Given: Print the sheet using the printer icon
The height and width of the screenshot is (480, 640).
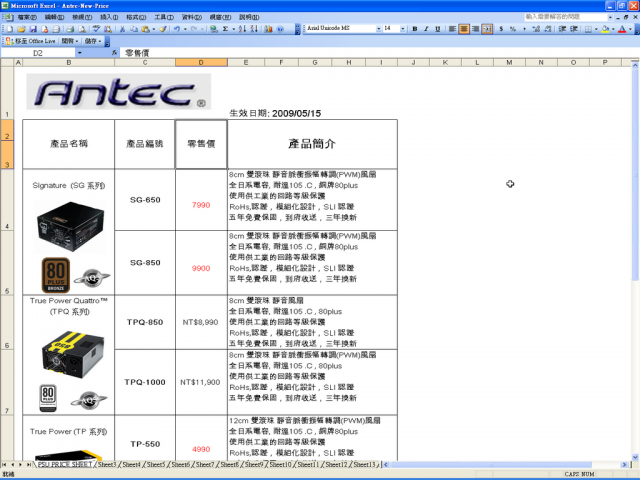Looking at the screenshot, I should 70,29.
